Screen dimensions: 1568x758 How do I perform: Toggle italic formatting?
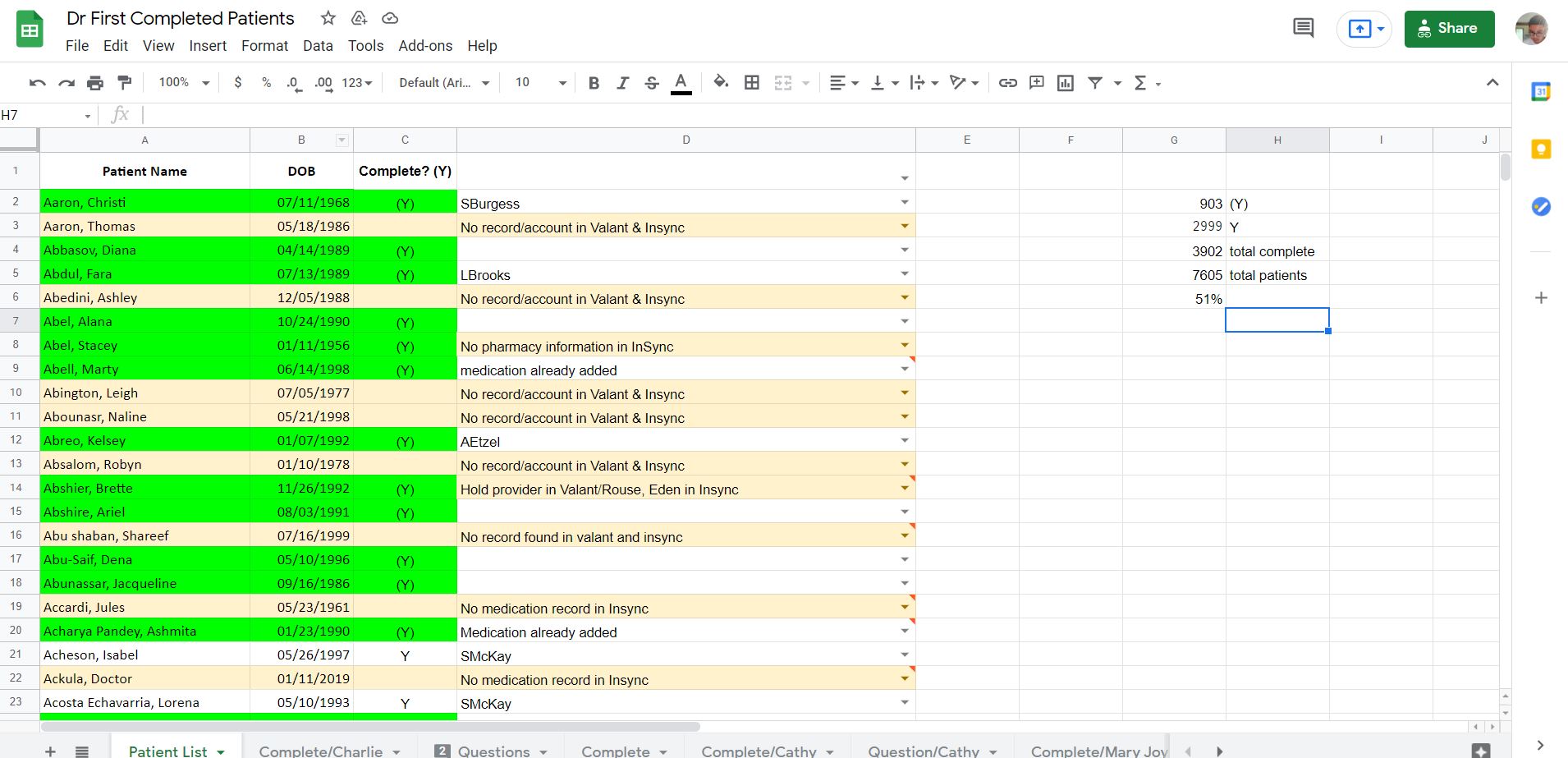[622, 83]
